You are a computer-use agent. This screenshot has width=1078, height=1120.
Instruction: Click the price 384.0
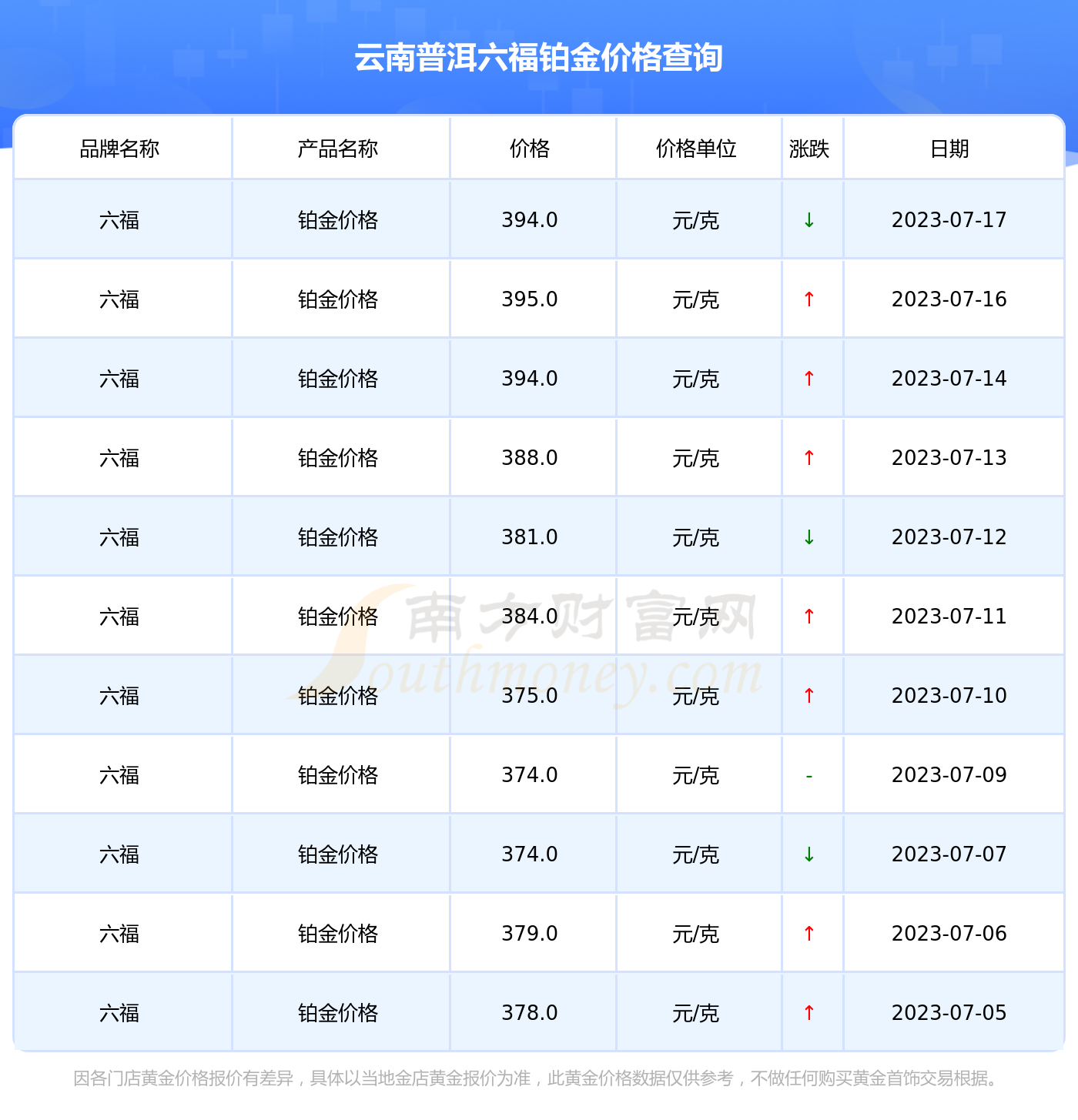[530, 617]
